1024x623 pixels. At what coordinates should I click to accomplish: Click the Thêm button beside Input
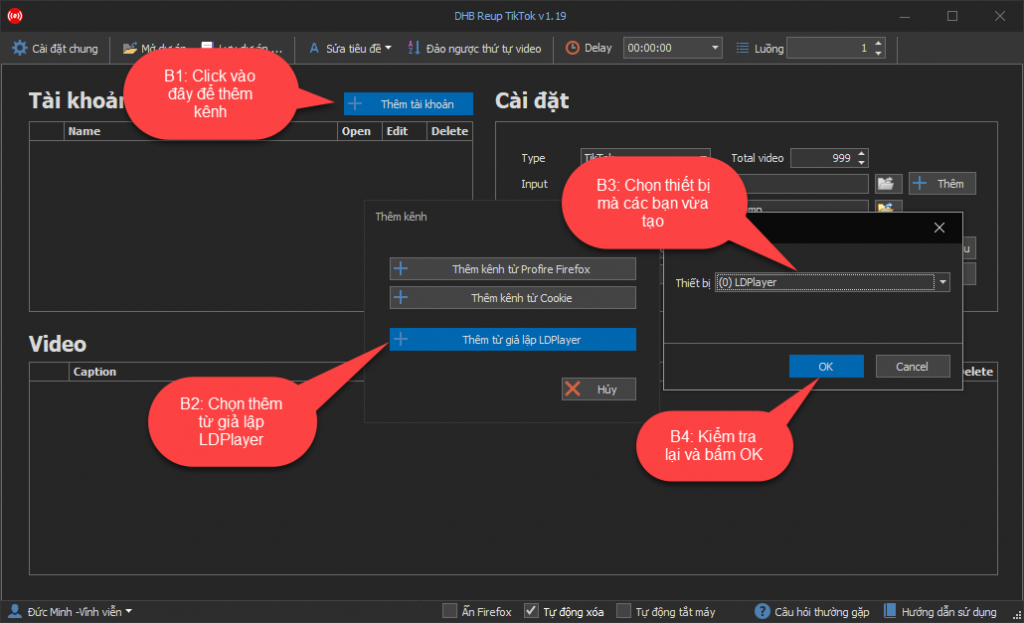click(x=942, y=184)
